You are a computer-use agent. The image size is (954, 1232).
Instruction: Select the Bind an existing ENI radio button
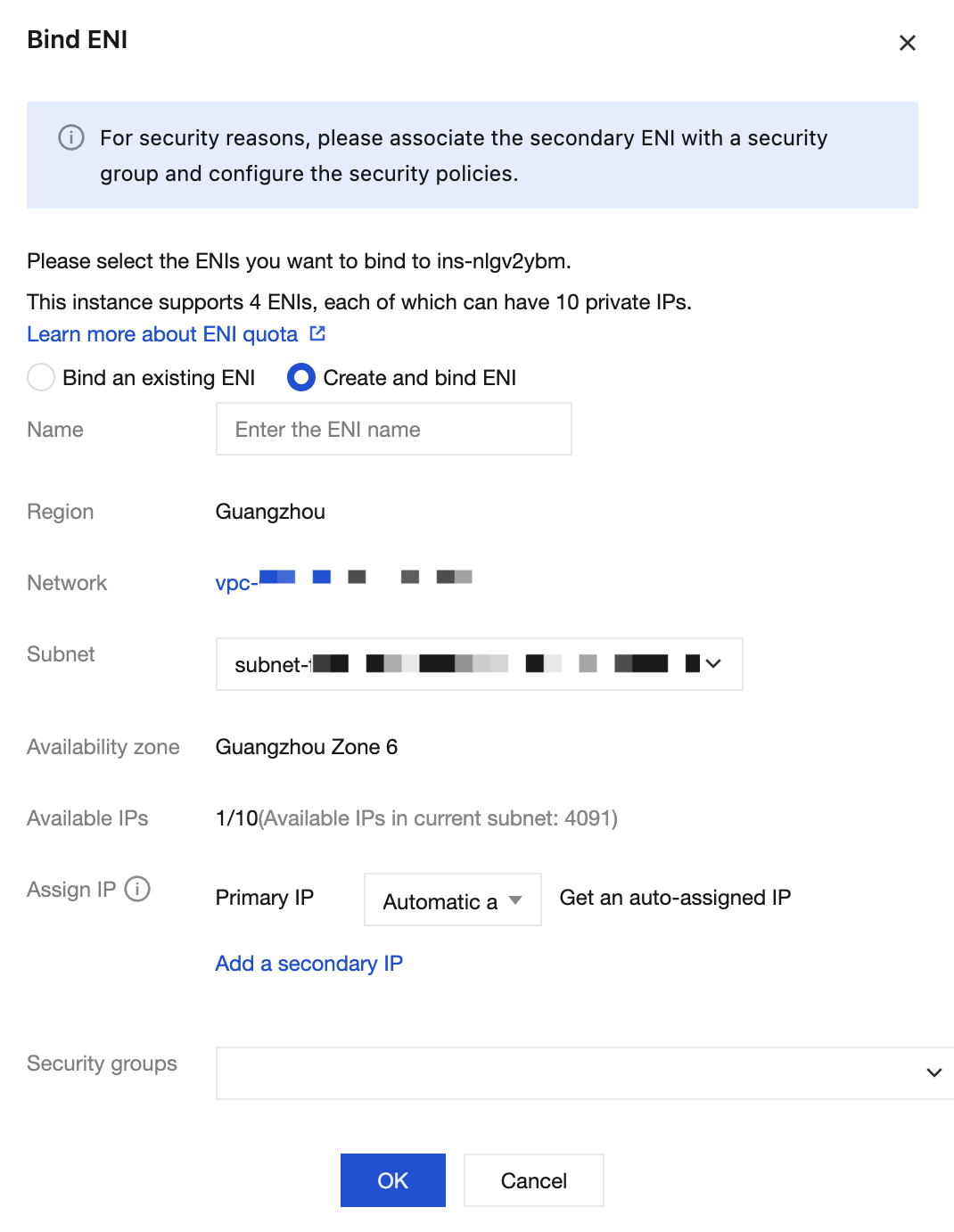[x=41, y=378]
